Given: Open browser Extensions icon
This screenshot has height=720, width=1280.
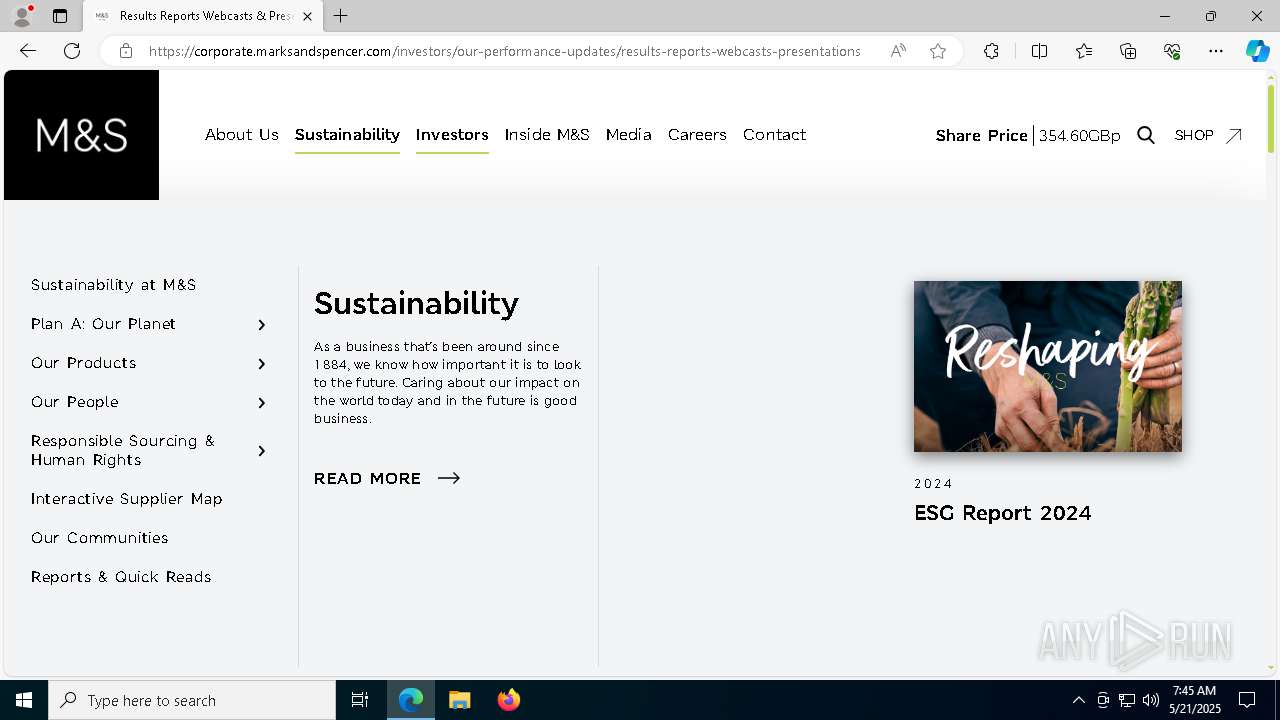Looking at the screenshot, I should click(x=991, y=51).
